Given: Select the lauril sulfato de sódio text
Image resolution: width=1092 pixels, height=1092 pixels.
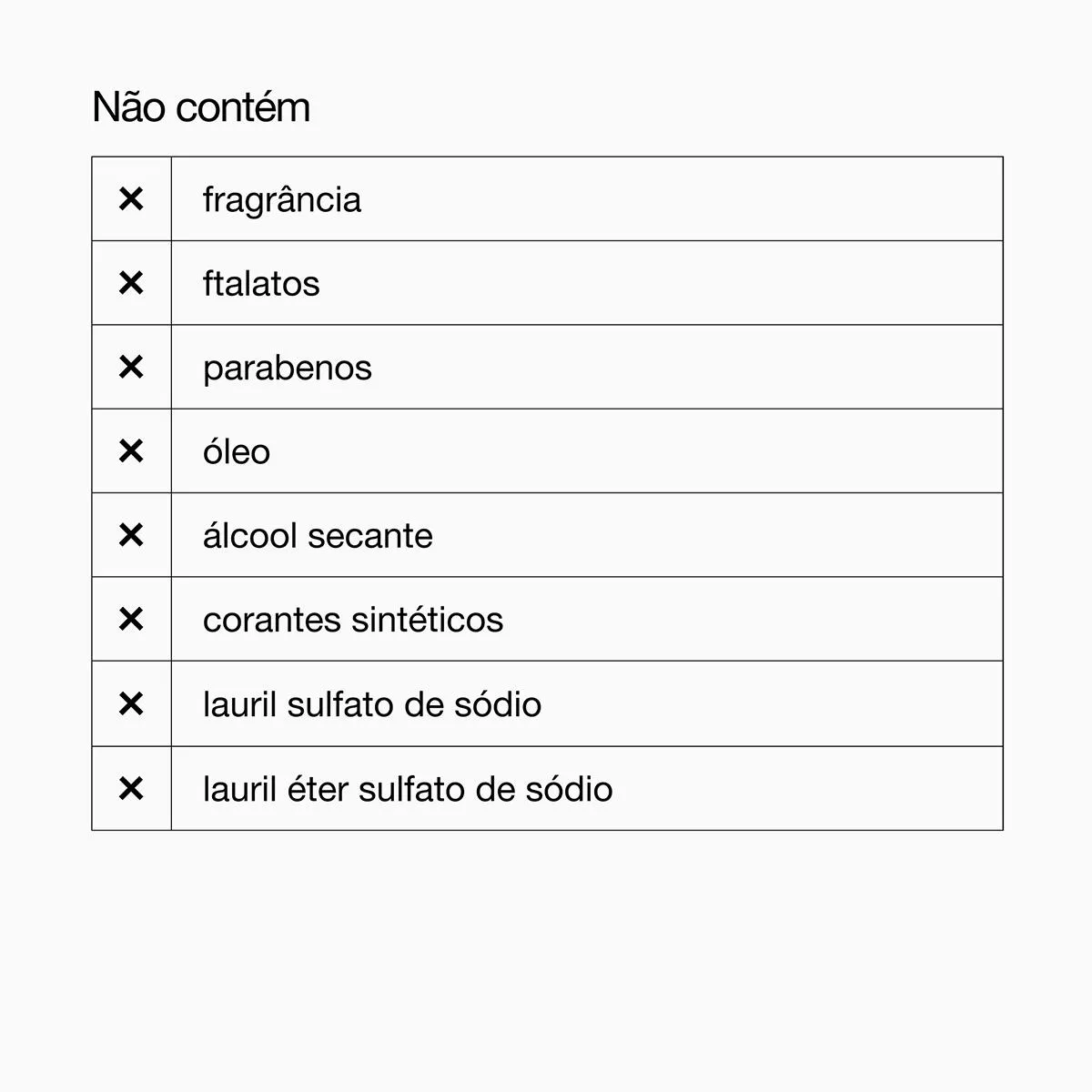Looking at the screenshot, I should coord(372,704).
